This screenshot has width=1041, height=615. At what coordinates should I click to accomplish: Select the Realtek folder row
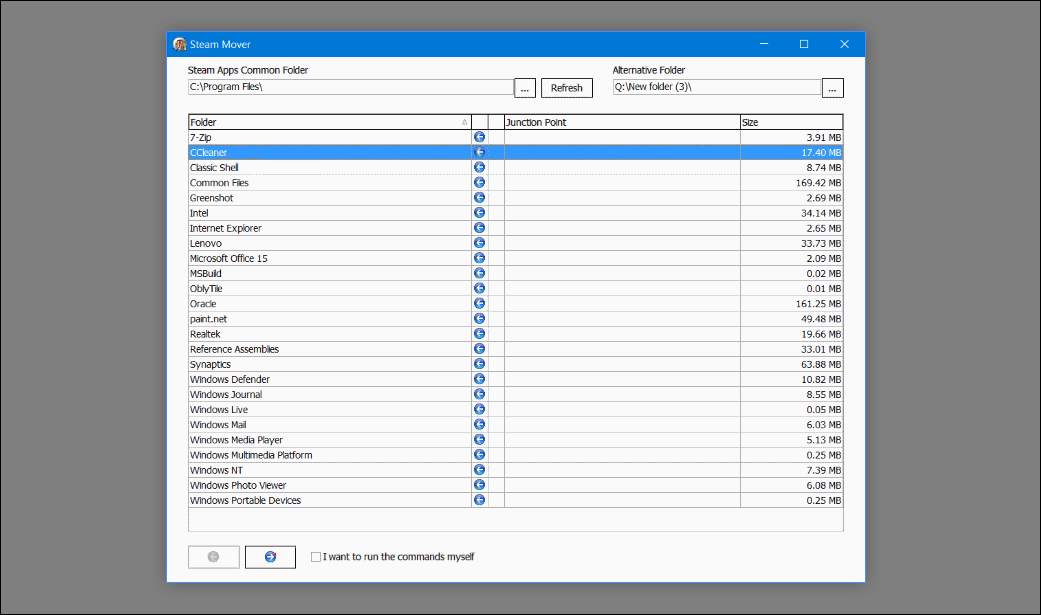point(515,334)
